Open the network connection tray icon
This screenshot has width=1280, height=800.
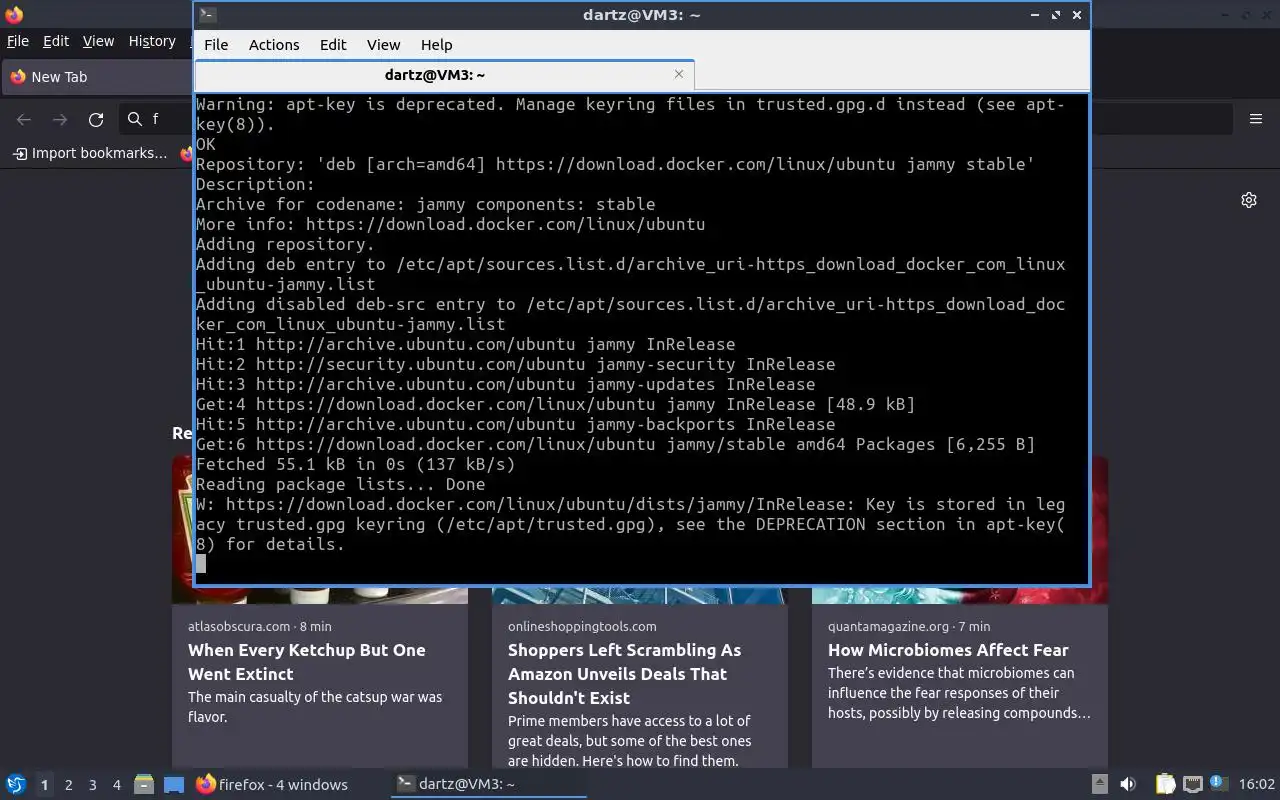1192,785
